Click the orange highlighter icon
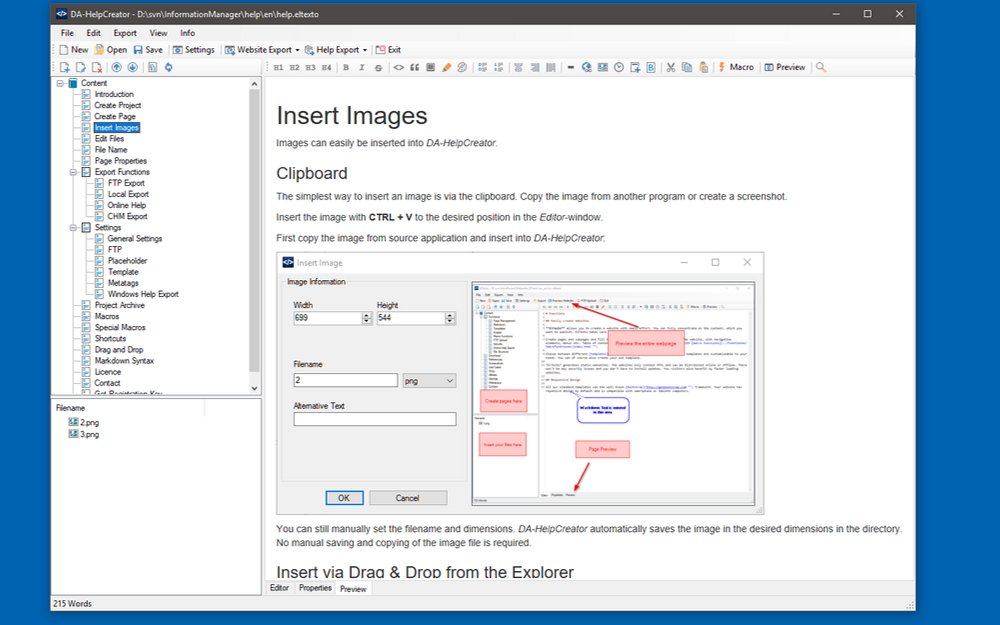Viewport: 1000px width, 625px height. coord(446,67)
